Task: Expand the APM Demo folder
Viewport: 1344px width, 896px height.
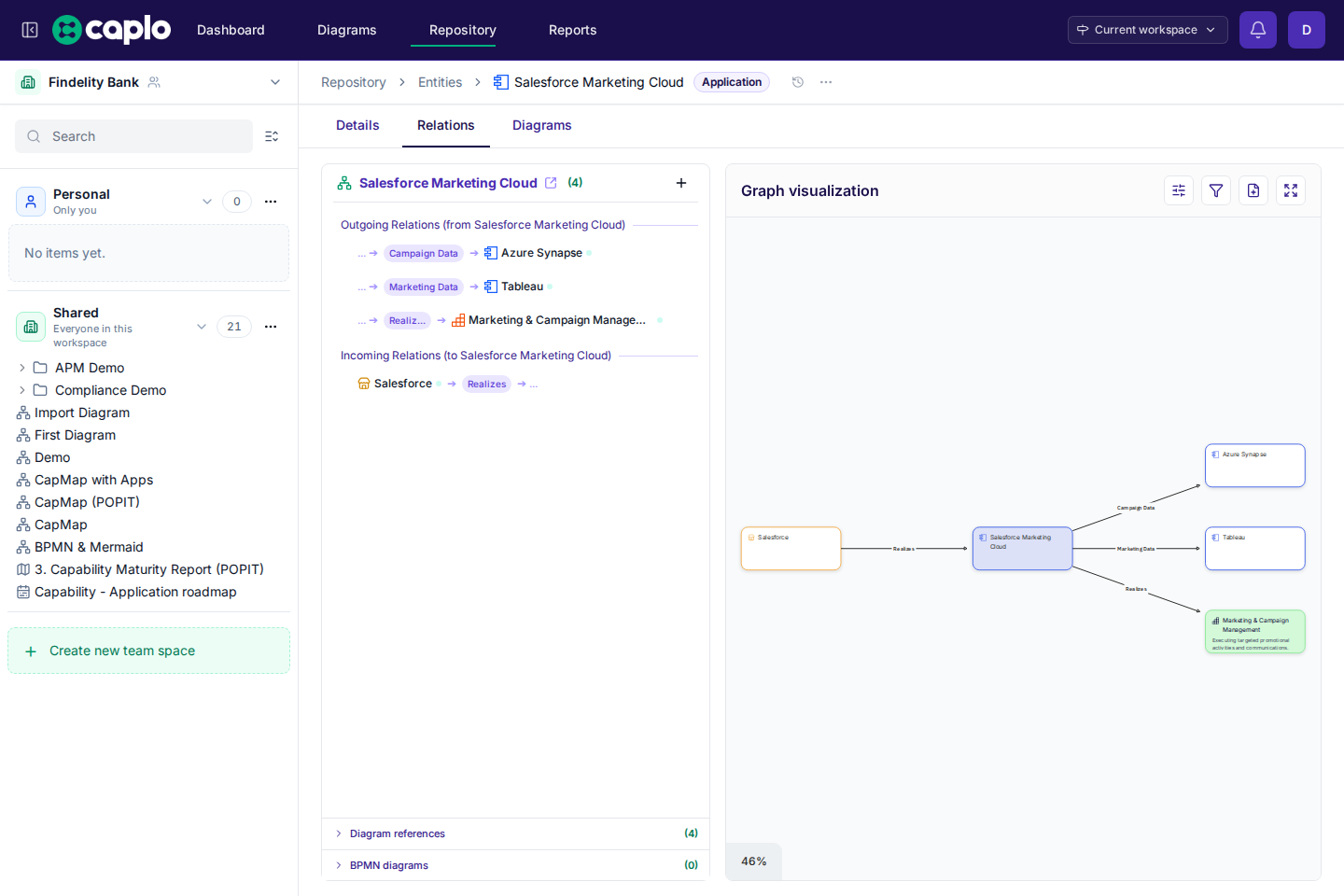Action: [22, 368]
